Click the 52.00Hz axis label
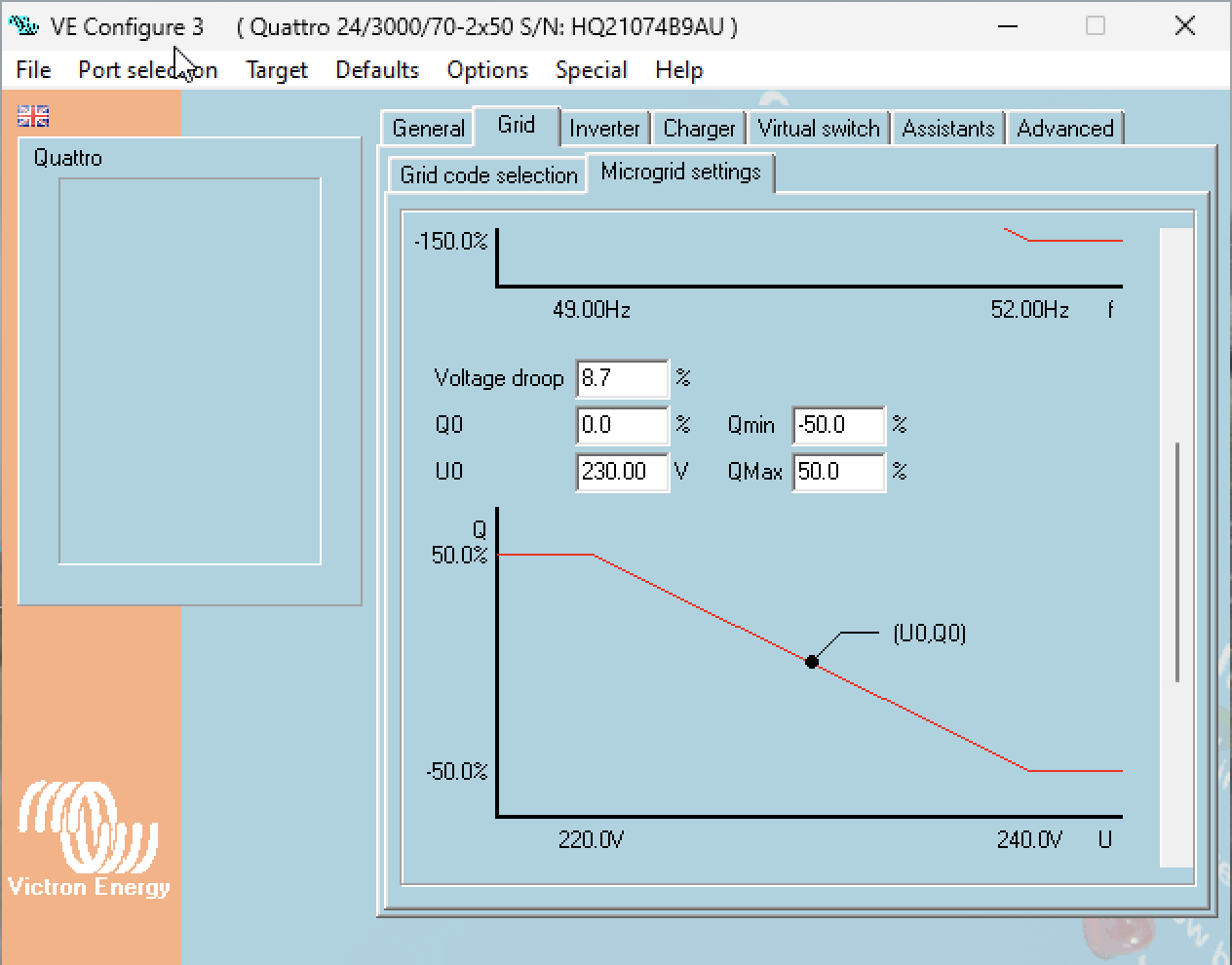This screenshot has width=1232, height=965. pos(1030,310)
